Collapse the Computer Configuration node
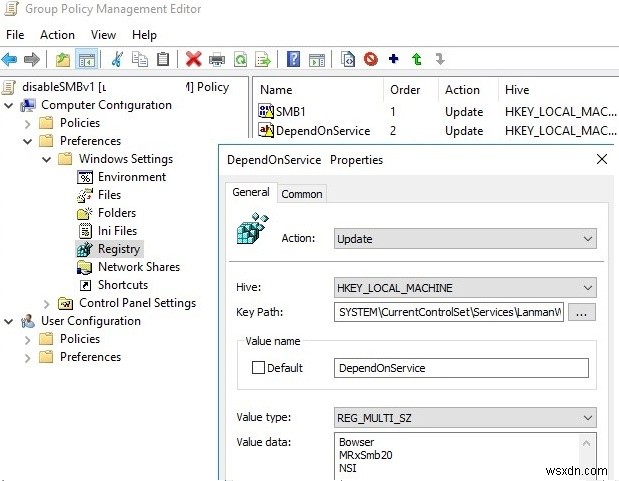This screenshot has height=481, width=619. (x=9, y=105)
